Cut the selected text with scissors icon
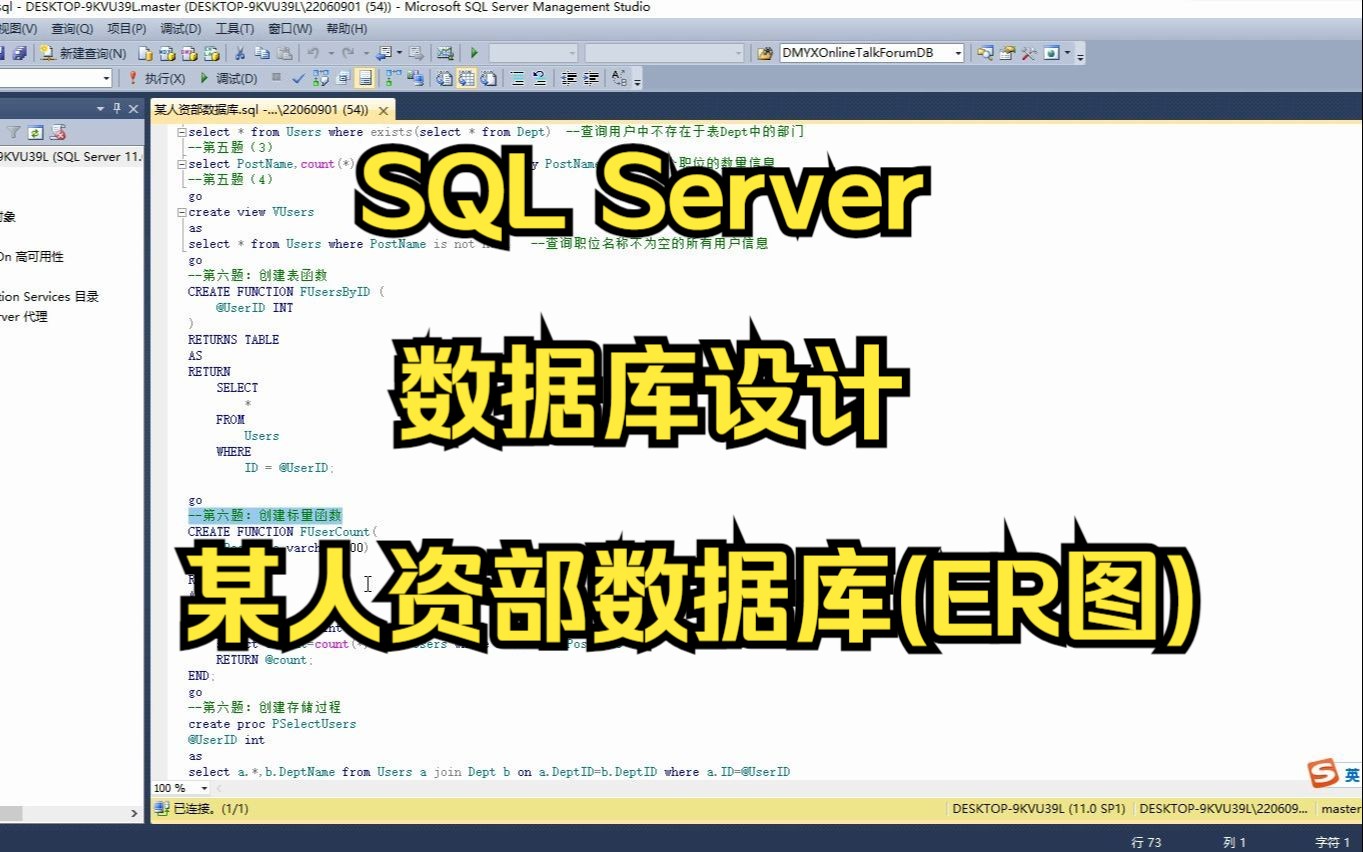The width and height of the screenshot is (1363, 852). coord(240,53)
